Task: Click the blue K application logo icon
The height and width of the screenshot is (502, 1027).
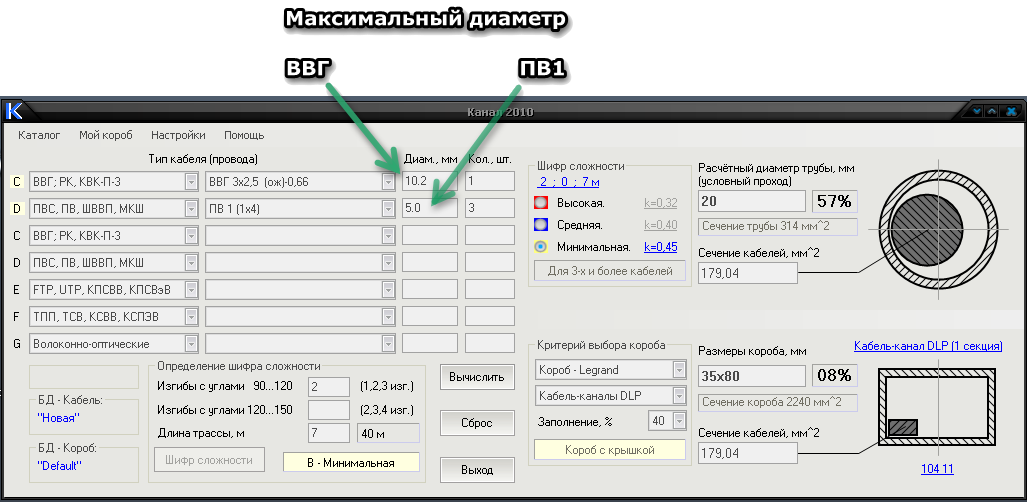Action: [14, 111]
